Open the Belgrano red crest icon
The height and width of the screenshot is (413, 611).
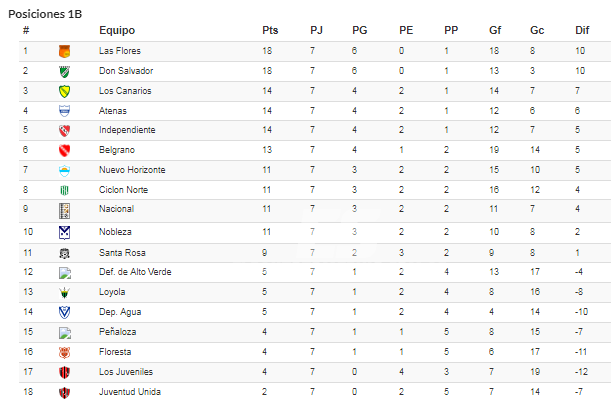click(x=64, y=150)
